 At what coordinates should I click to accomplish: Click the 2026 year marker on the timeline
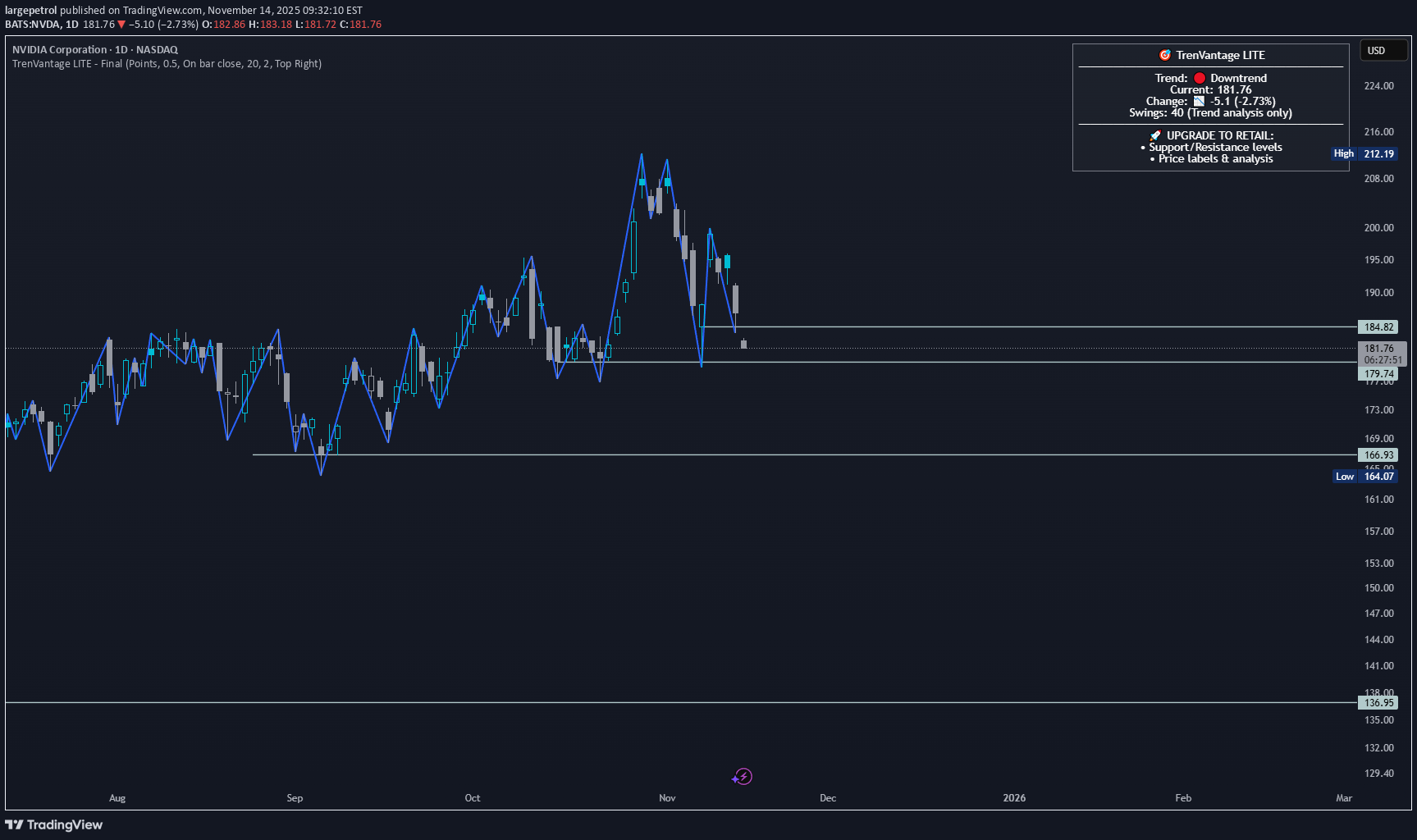[1014, 797]
